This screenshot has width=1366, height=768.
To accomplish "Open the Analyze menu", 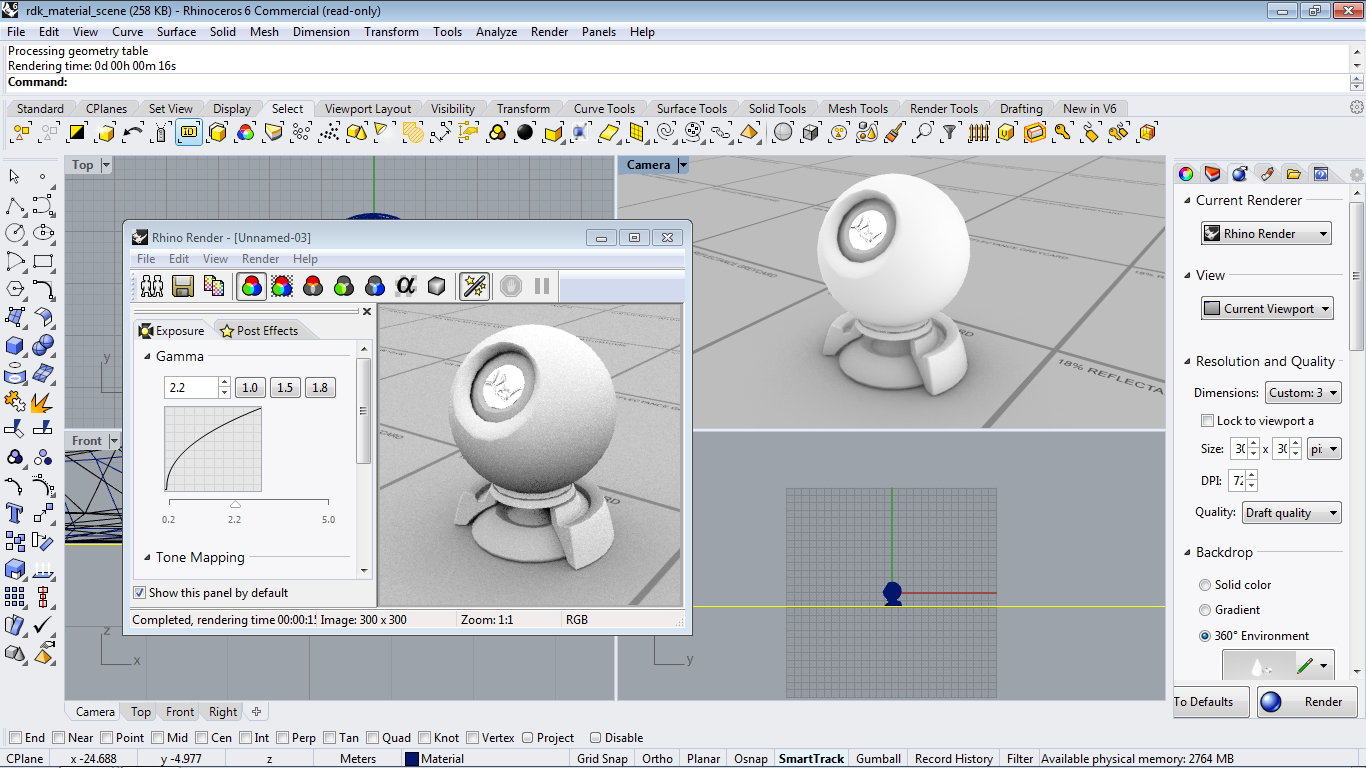I will [x=496, y=32].
